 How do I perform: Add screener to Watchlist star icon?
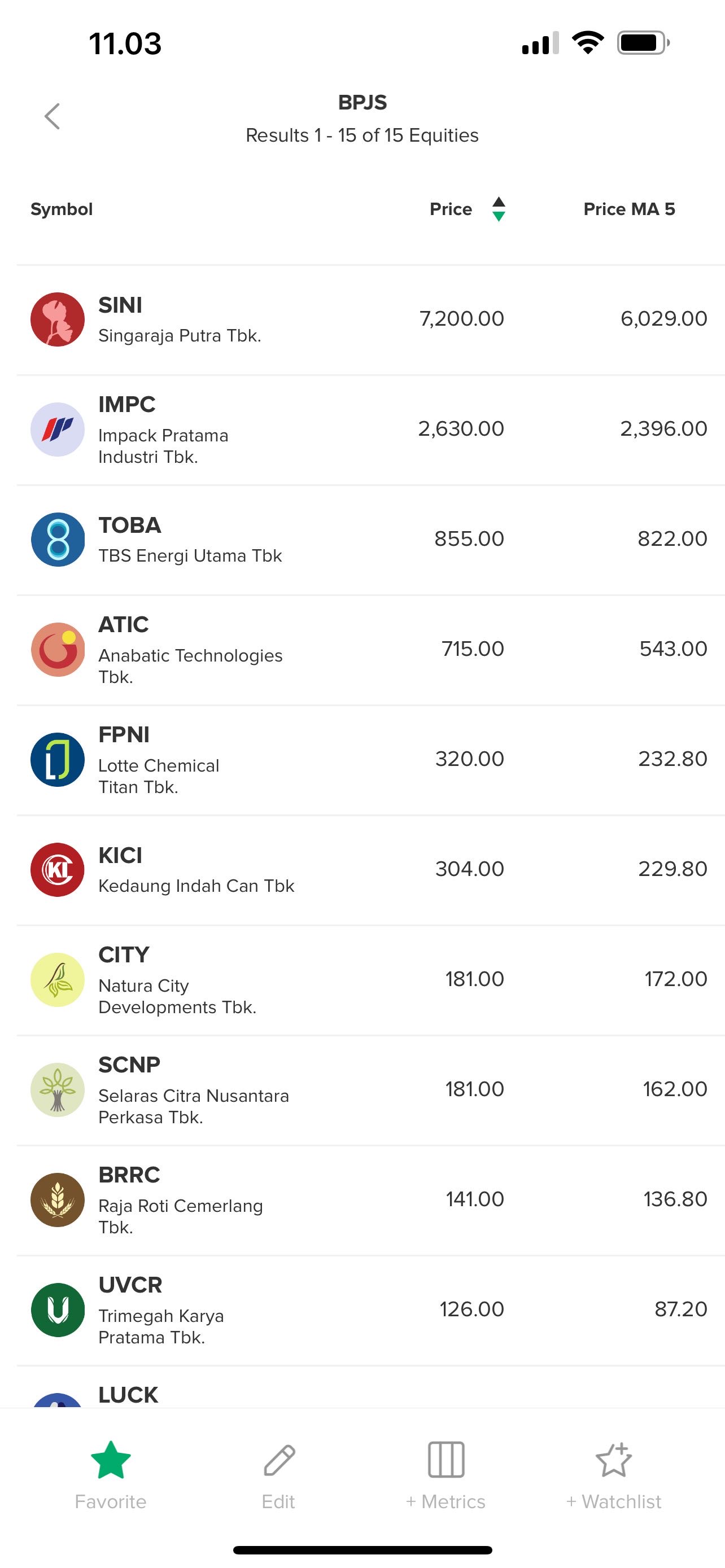pyautogui.click(x=614, y=1460)
